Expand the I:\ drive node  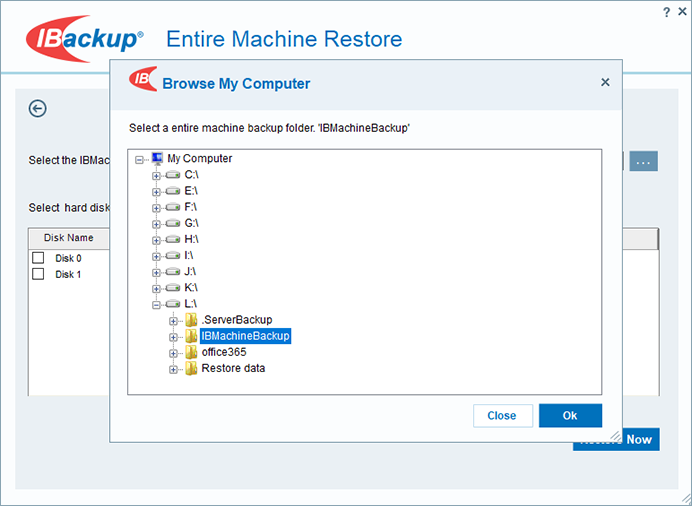click(x=156, y=256)
